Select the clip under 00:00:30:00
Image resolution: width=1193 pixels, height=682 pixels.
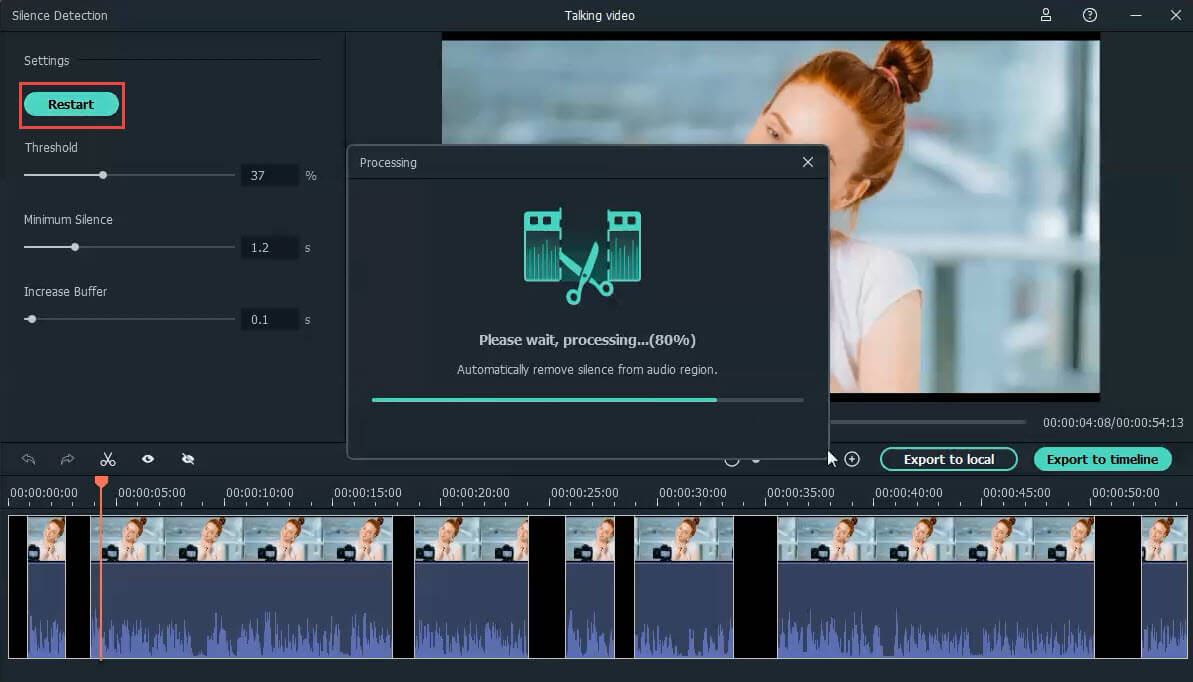684,587
